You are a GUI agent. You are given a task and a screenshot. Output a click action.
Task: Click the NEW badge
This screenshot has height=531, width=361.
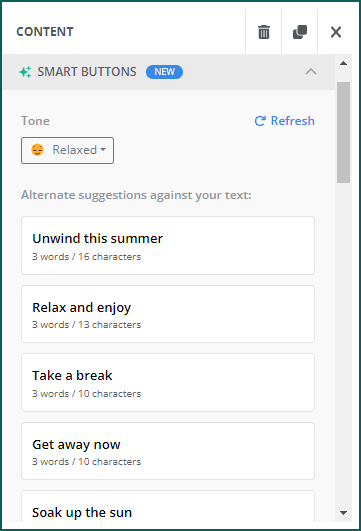[x=164, y=72]
